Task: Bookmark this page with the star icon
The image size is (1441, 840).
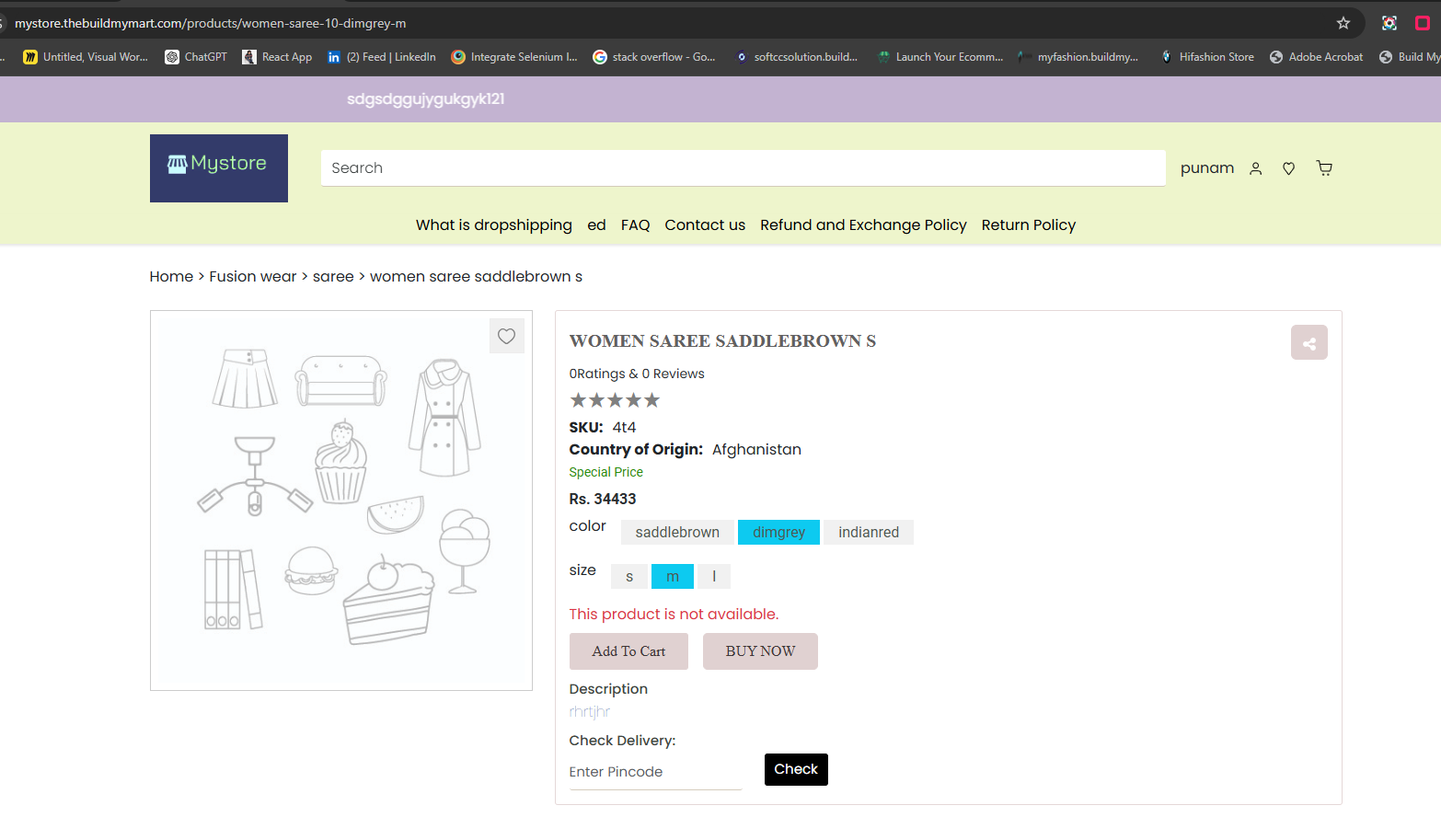Action: 1343,23
